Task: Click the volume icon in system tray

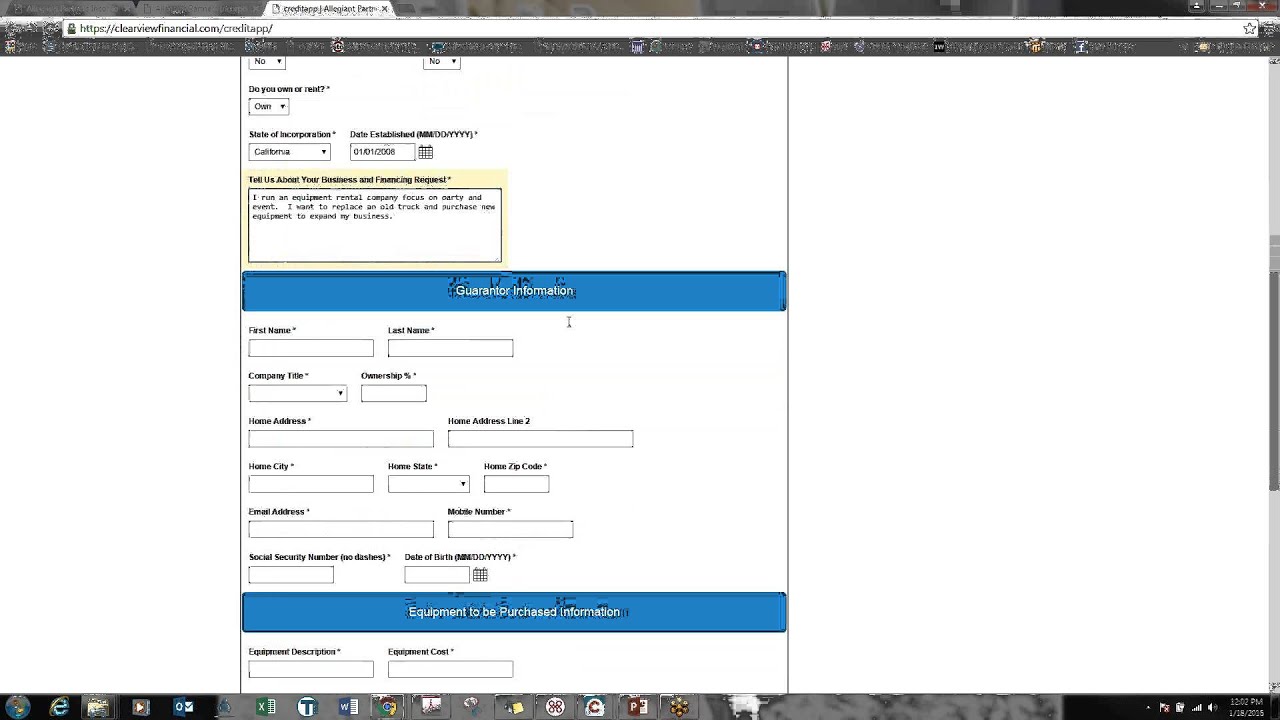Action: [x=1212, y=707]
